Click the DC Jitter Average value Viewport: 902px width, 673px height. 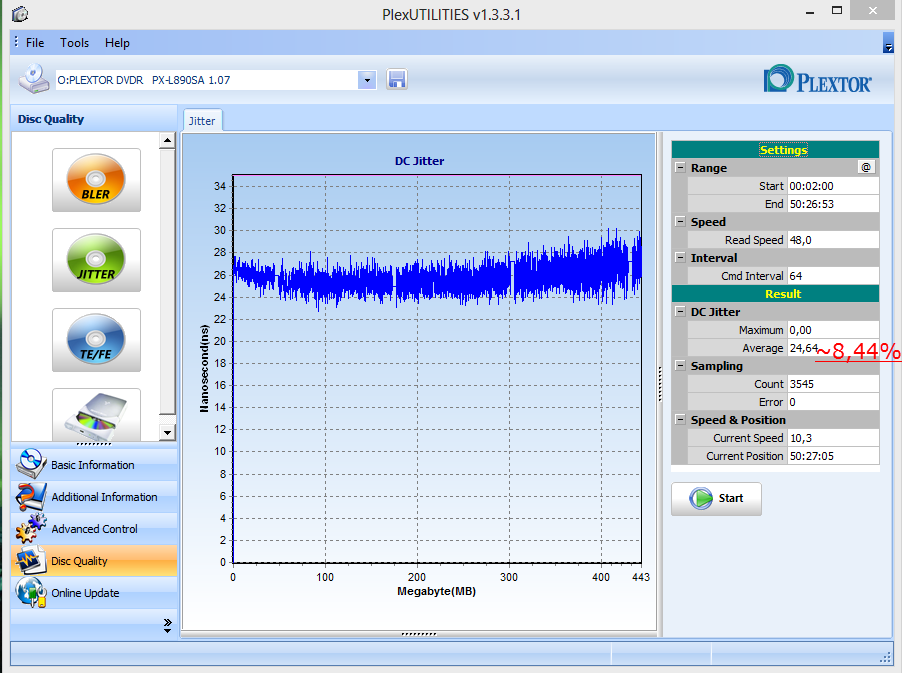coord(833,348)
